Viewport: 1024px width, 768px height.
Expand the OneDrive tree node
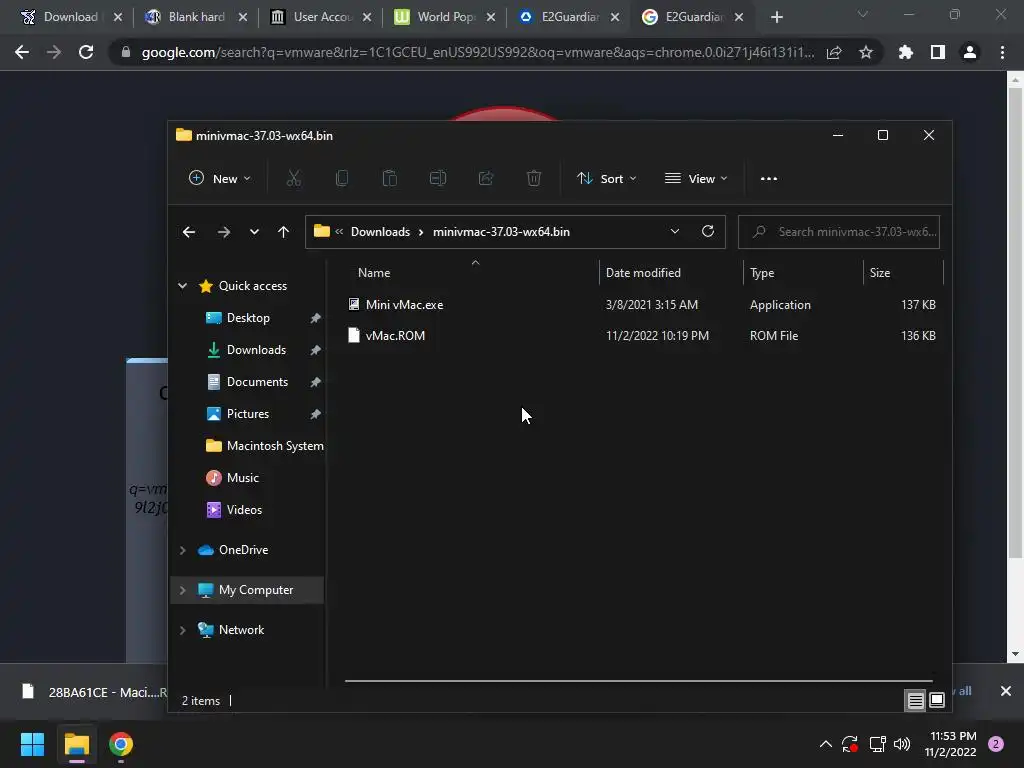pyautogui.click(x=183, y=550)
